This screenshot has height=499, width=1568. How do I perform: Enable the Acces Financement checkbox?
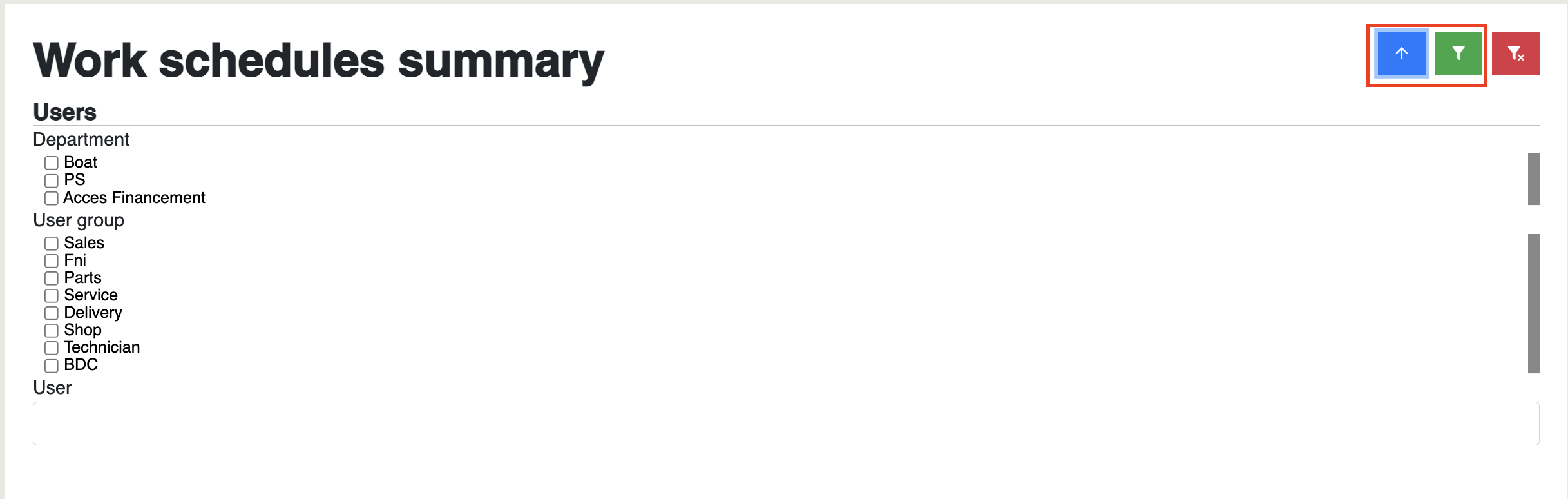[x=52, y=198]
